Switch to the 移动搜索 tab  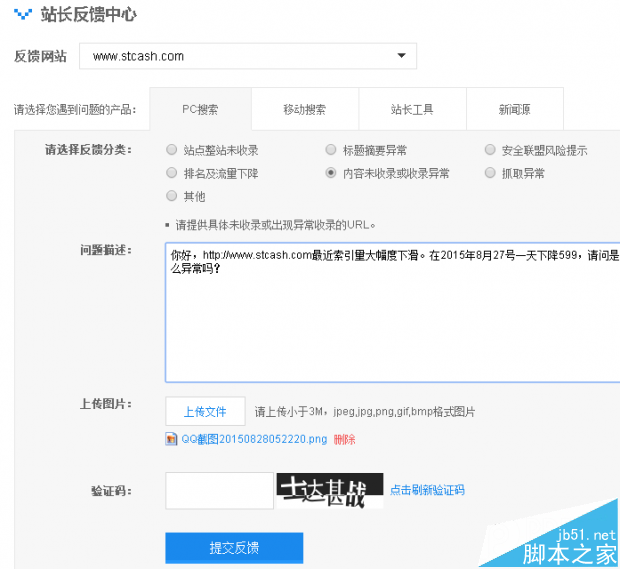click(x=304, y=109)
